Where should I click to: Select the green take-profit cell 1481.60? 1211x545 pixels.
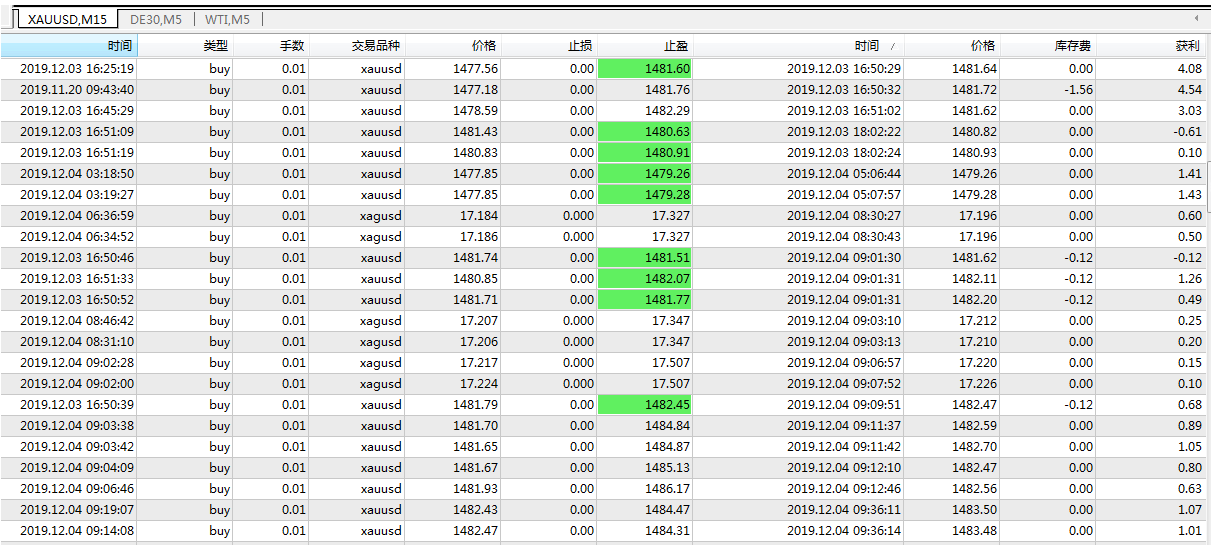(645, 69)
